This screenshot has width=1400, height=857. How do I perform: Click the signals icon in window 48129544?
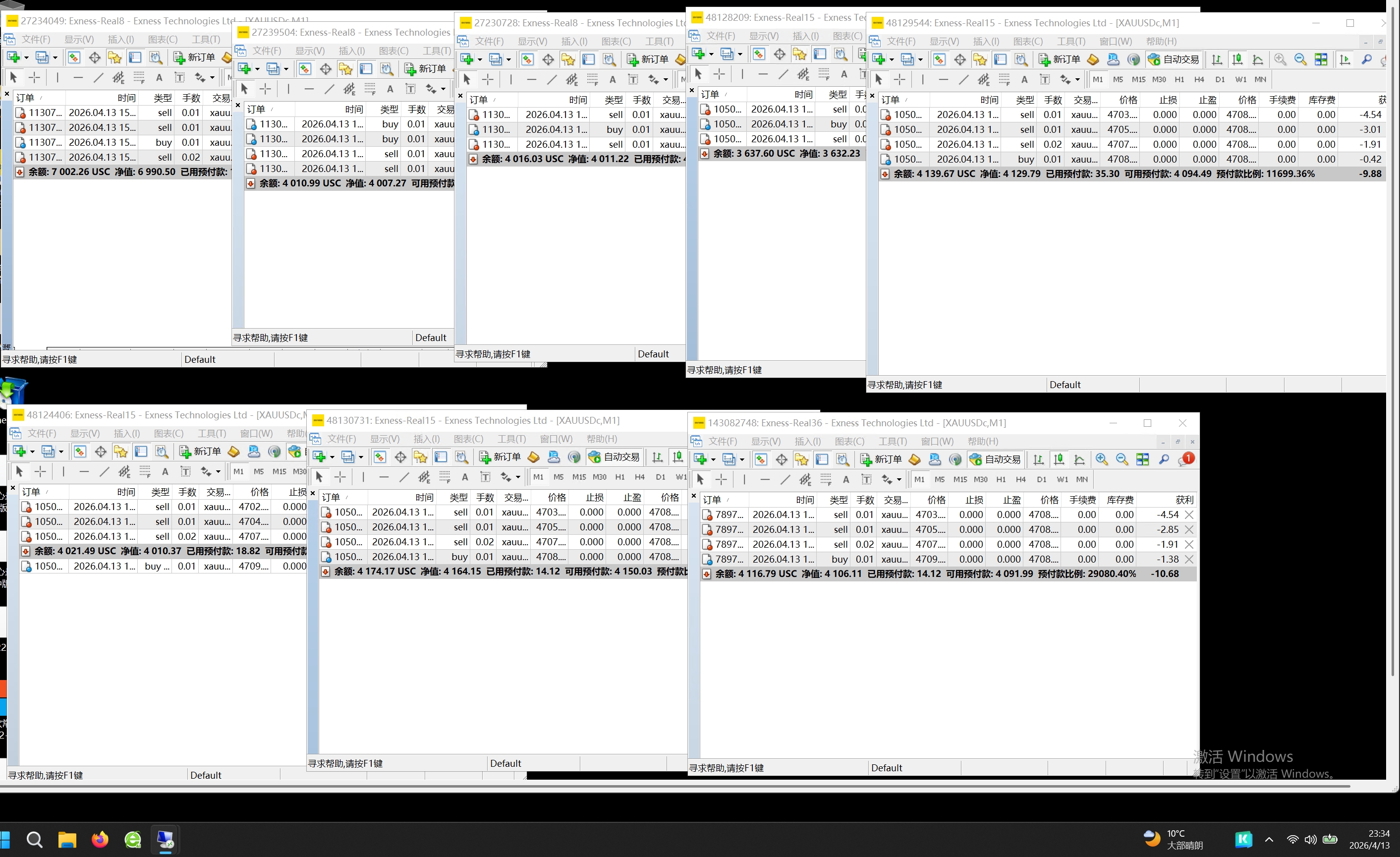(x=1133, y=59)
